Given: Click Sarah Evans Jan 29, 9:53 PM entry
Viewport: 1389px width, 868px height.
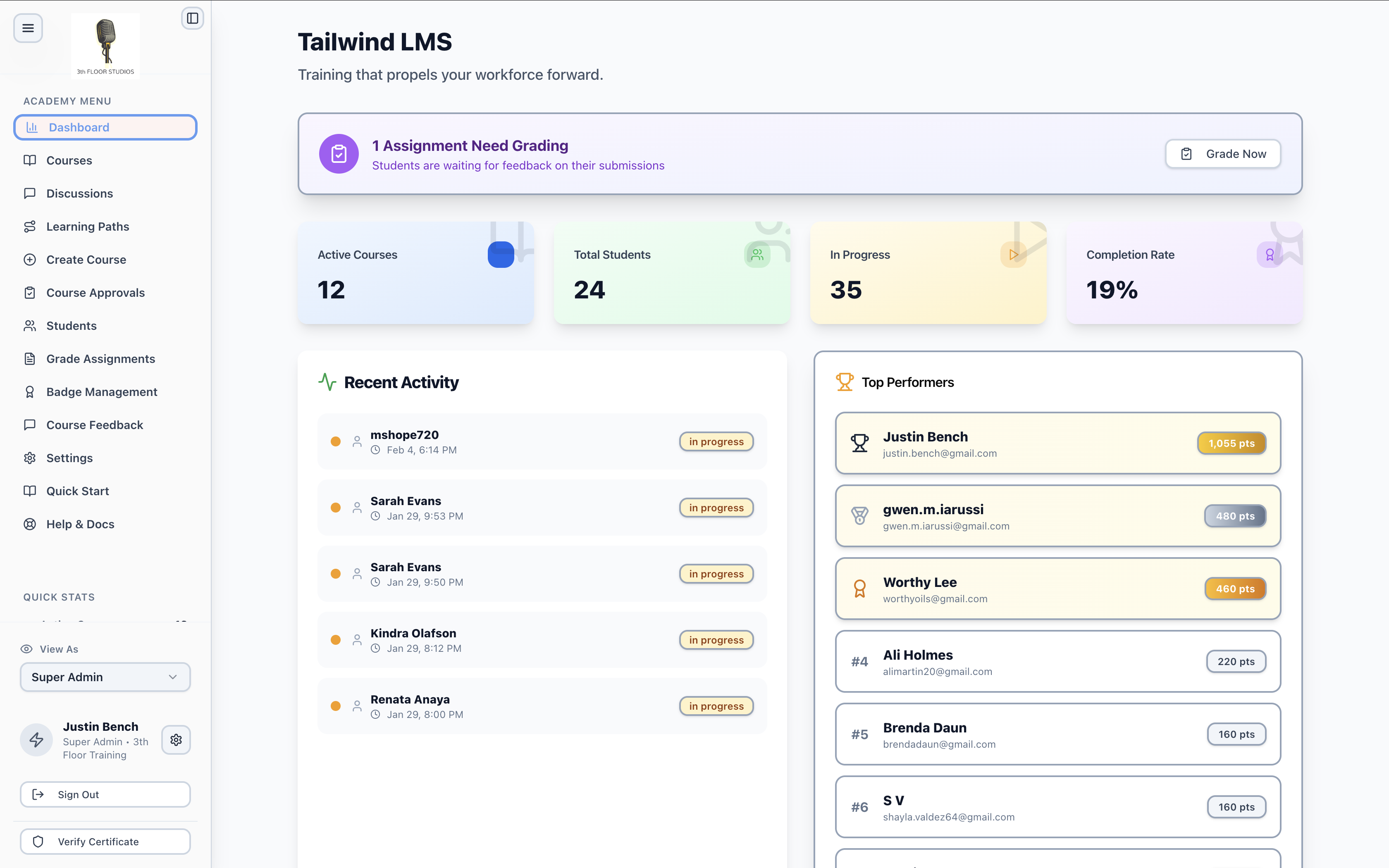Looking at the screenshot, I should pos(542,508).
